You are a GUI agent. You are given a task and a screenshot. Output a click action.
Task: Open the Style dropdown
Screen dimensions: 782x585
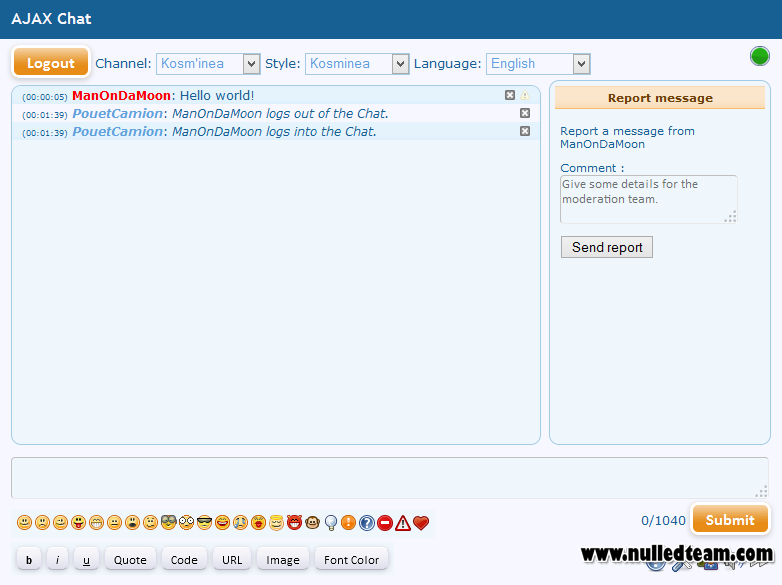click(x=357, y=64)
